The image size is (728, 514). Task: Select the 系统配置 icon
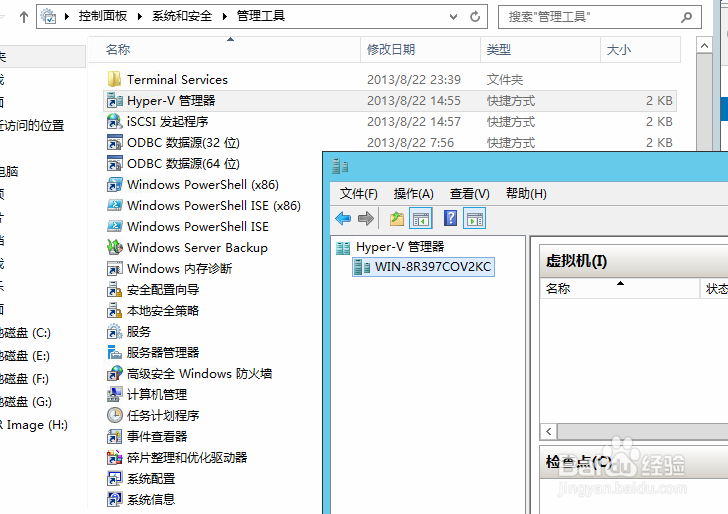coord(114,478)
